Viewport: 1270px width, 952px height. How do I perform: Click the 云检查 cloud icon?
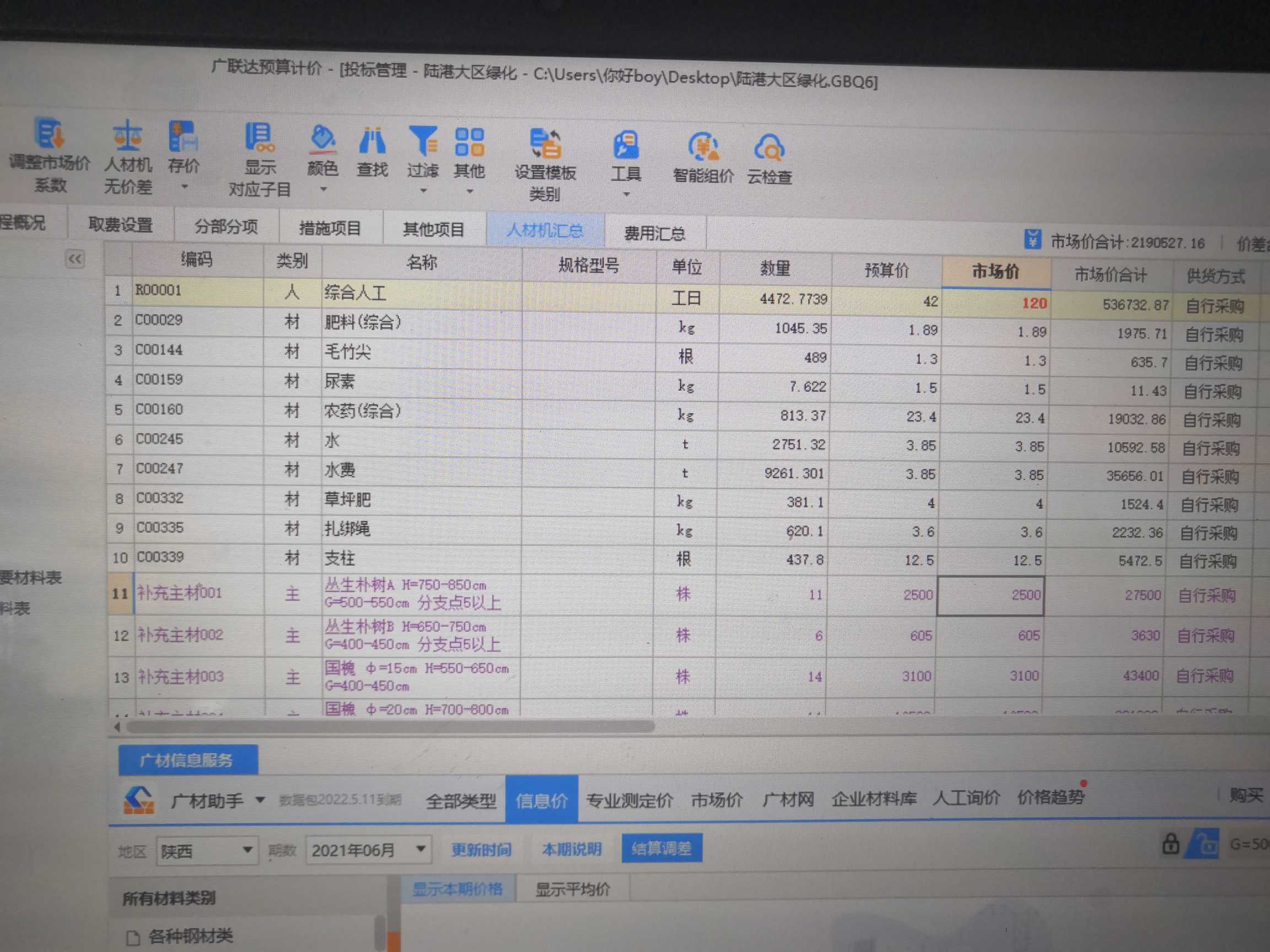(x=769, y=149)
